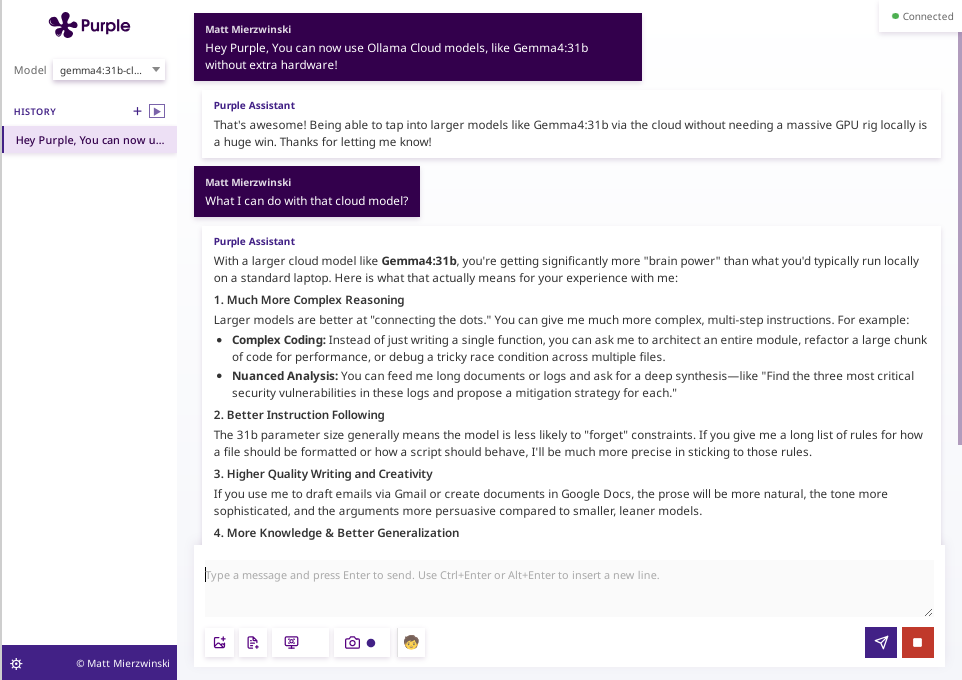Click the attach document icon
The height and width of the screenshot is (680, 962).
point(253,643)
